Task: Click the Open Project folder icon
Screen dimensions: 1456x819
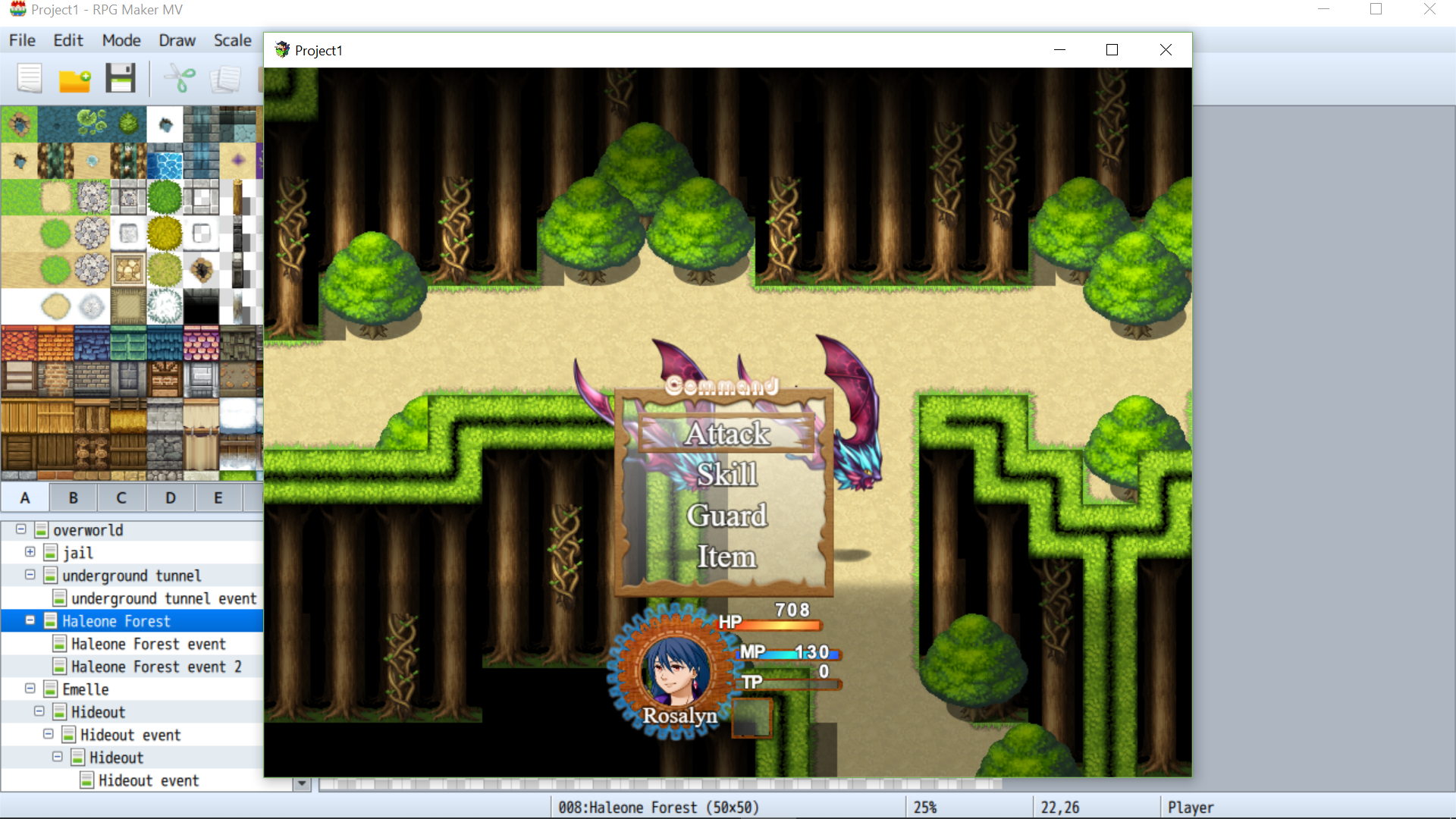Action: pos(75,79)
